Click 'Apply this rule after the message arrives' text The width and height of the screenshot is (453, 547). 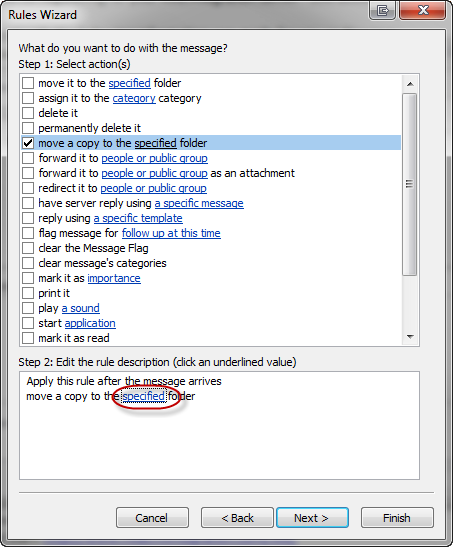click(x=124, y=381)
